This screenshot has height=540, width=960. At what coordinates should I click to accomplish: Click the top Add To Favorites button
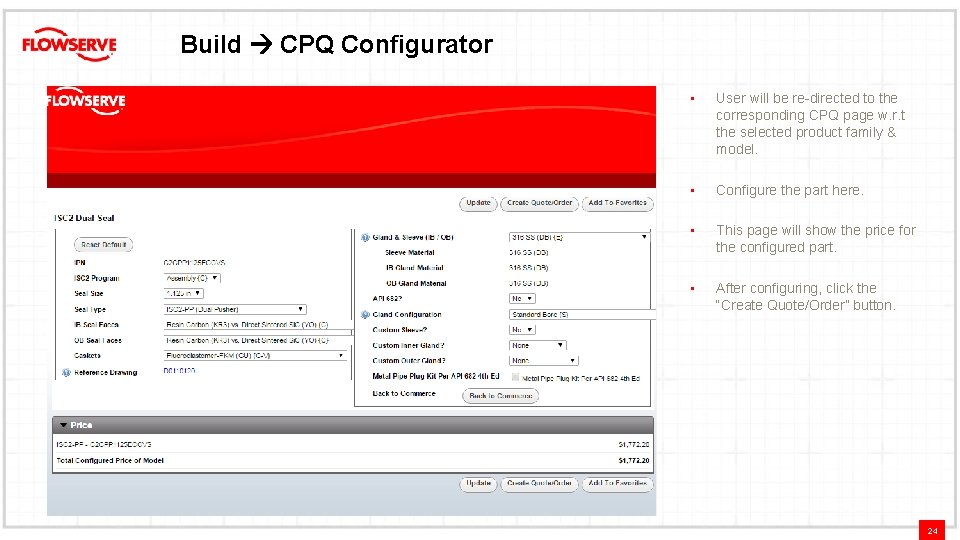tap(618, 203)
